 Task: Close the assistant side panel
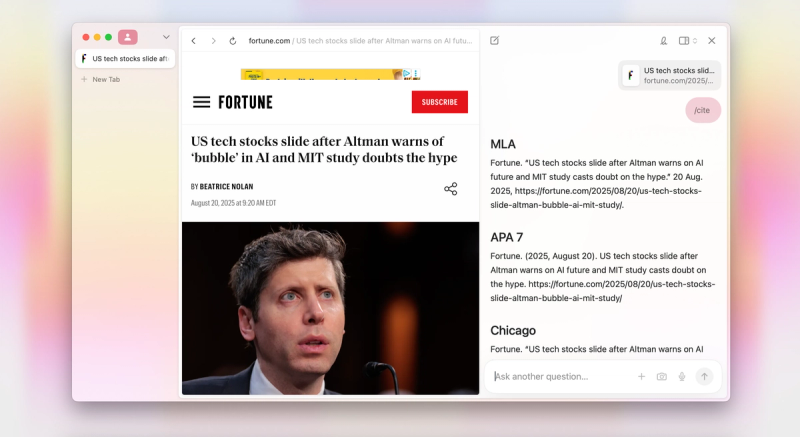coord(712,40)
